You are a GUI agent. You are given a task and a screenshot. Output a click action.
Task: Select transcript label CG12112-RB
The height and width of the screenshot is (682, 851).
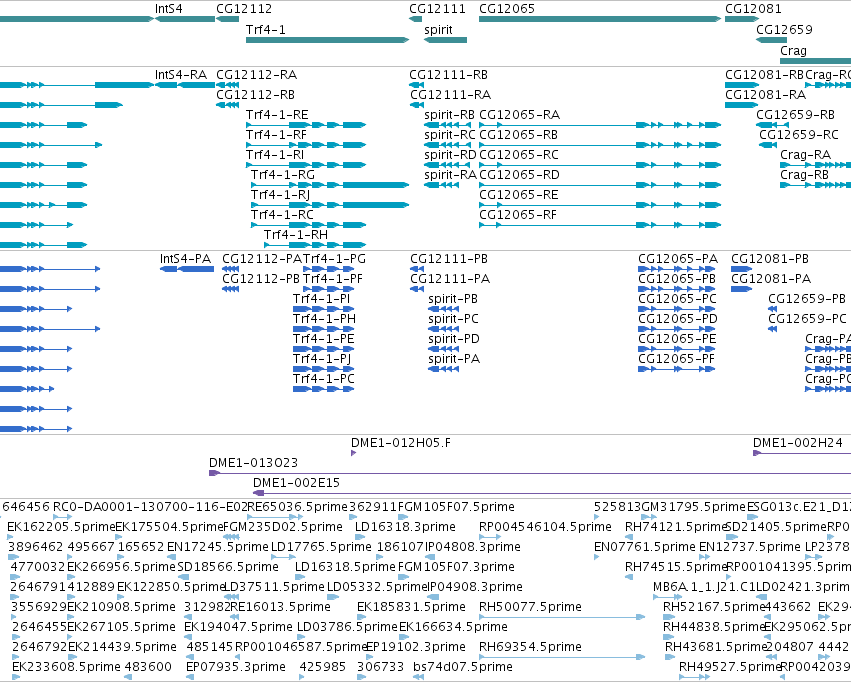pos(255,94)
